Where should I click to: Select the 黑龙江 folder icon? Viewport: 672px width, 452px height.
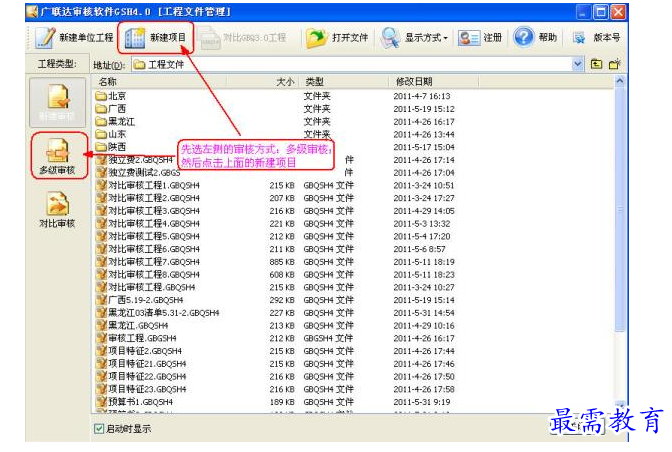[101, 121]
